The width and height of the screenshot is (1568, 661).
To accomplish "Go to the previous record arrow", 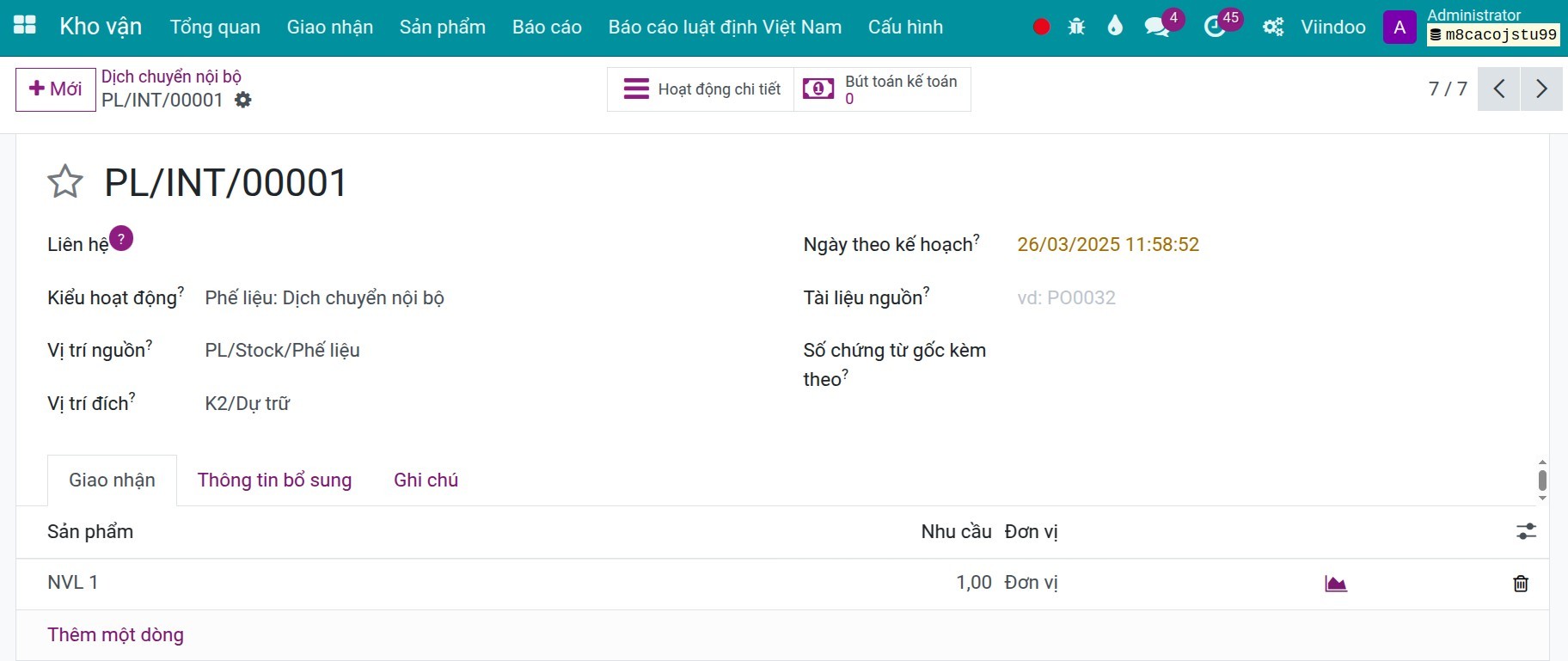I will [x=1499, y=89].
